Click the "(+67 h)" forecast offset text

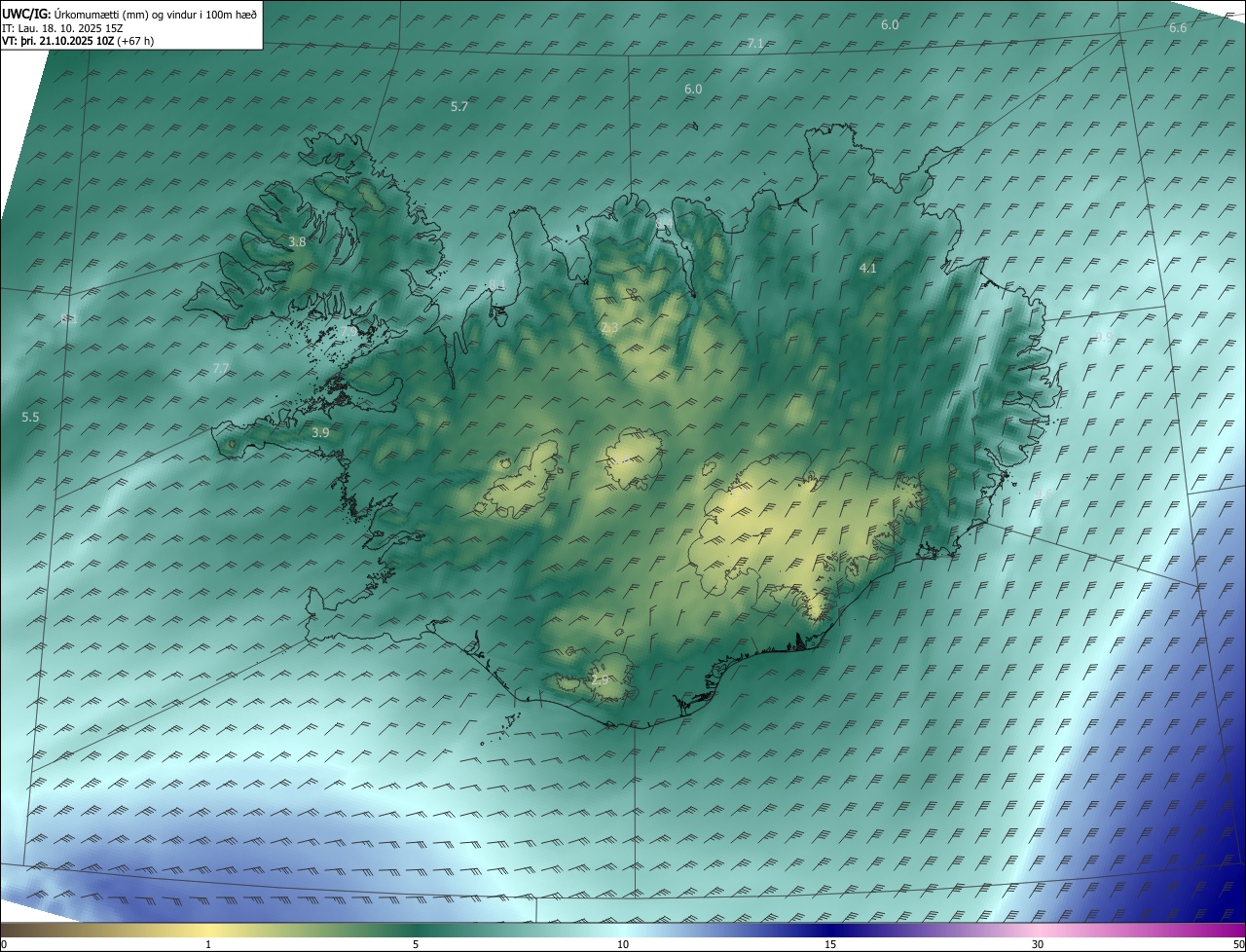135,41
